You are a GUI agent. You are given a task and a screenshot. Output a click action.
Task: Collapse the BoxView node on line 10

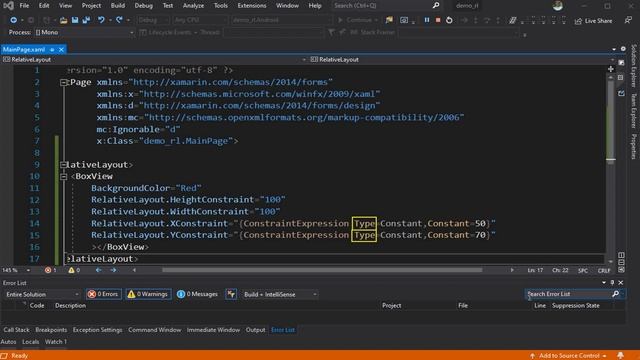click(x=64, y=177)
